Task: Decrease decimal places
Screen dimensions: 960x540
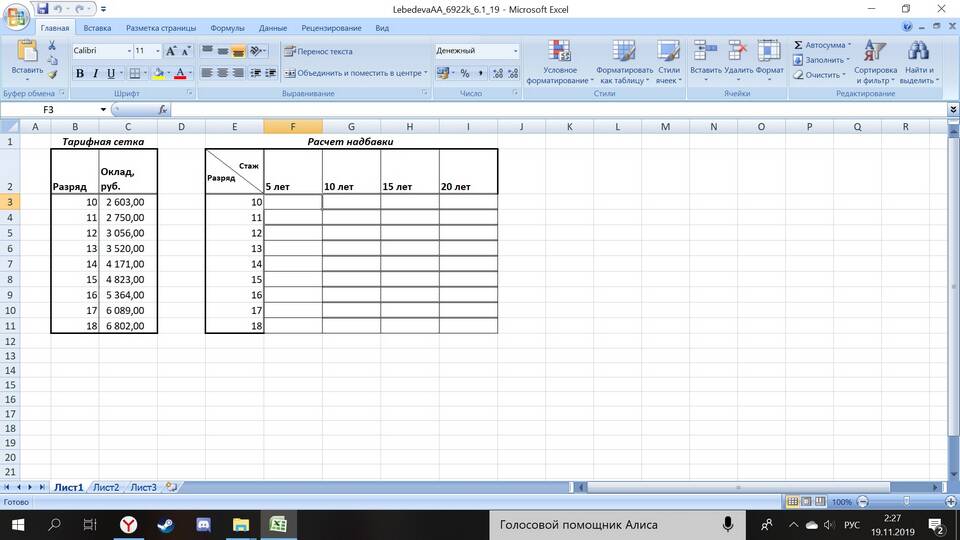Action: coord(513,73)
